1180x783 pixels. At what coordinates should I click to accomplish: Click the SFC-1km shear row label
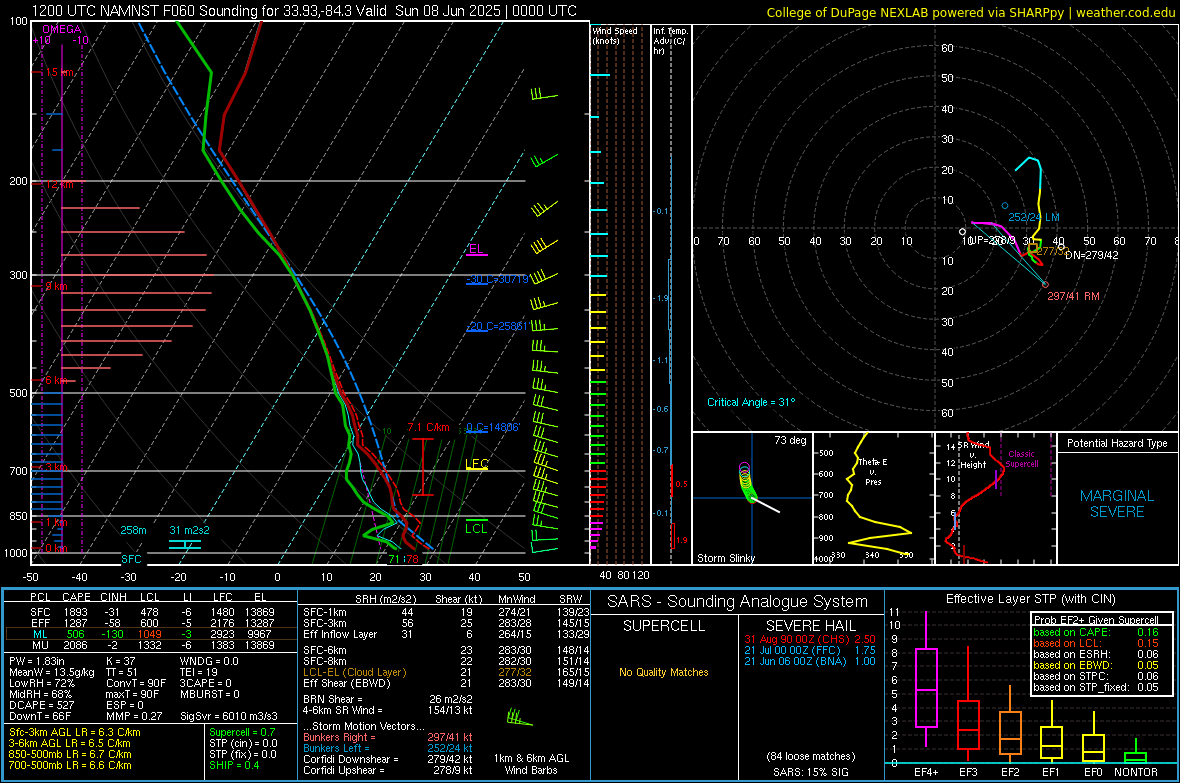click(325, 612)
